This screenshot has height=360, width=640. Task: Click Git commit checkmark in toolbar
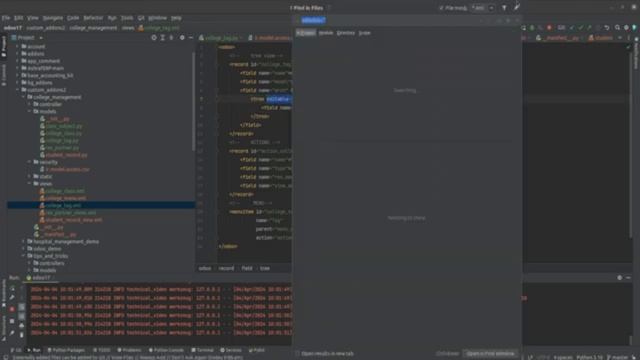(580, 28)
